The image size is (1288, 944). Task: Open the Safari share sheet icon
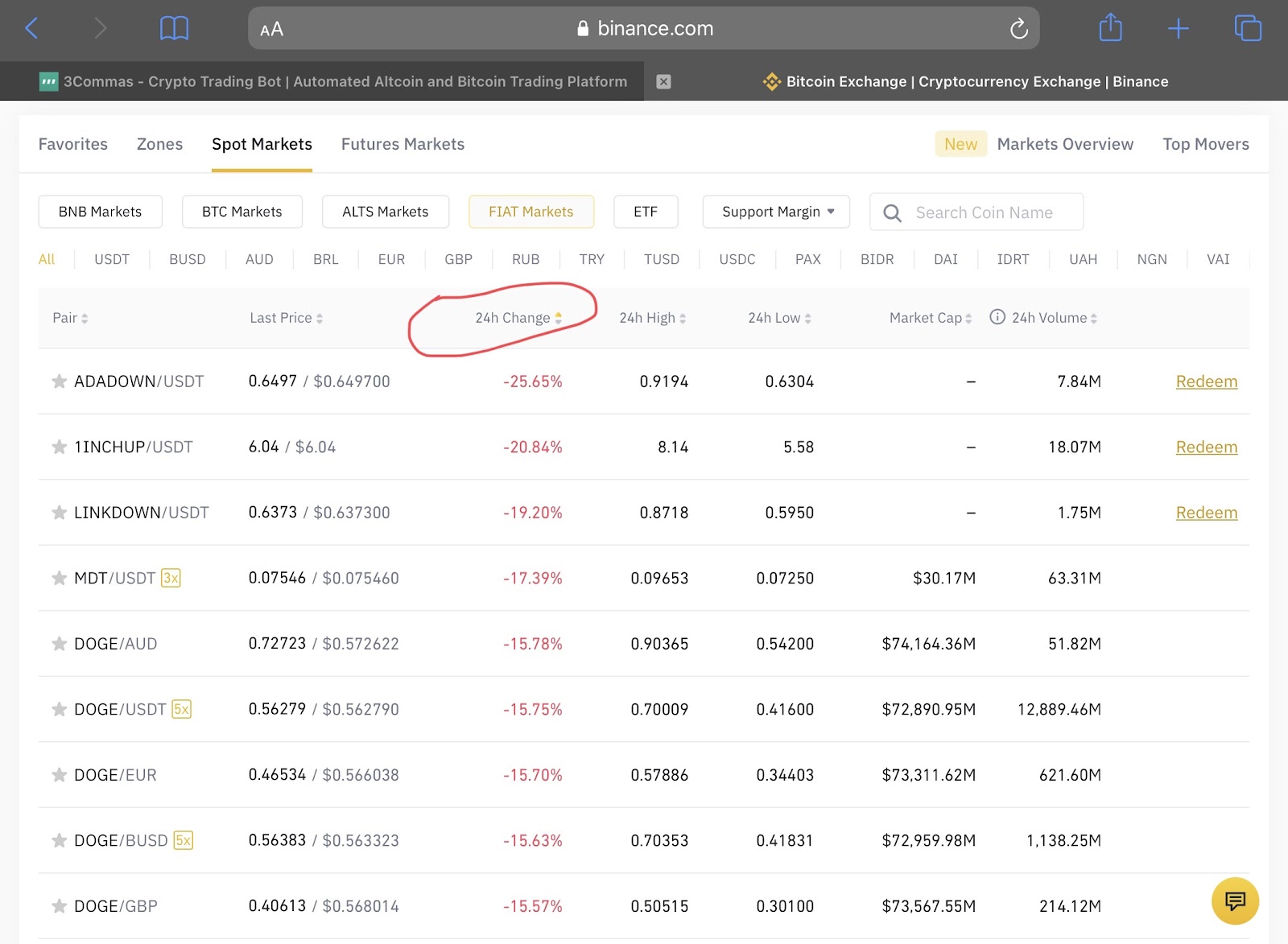[1110, 28]
